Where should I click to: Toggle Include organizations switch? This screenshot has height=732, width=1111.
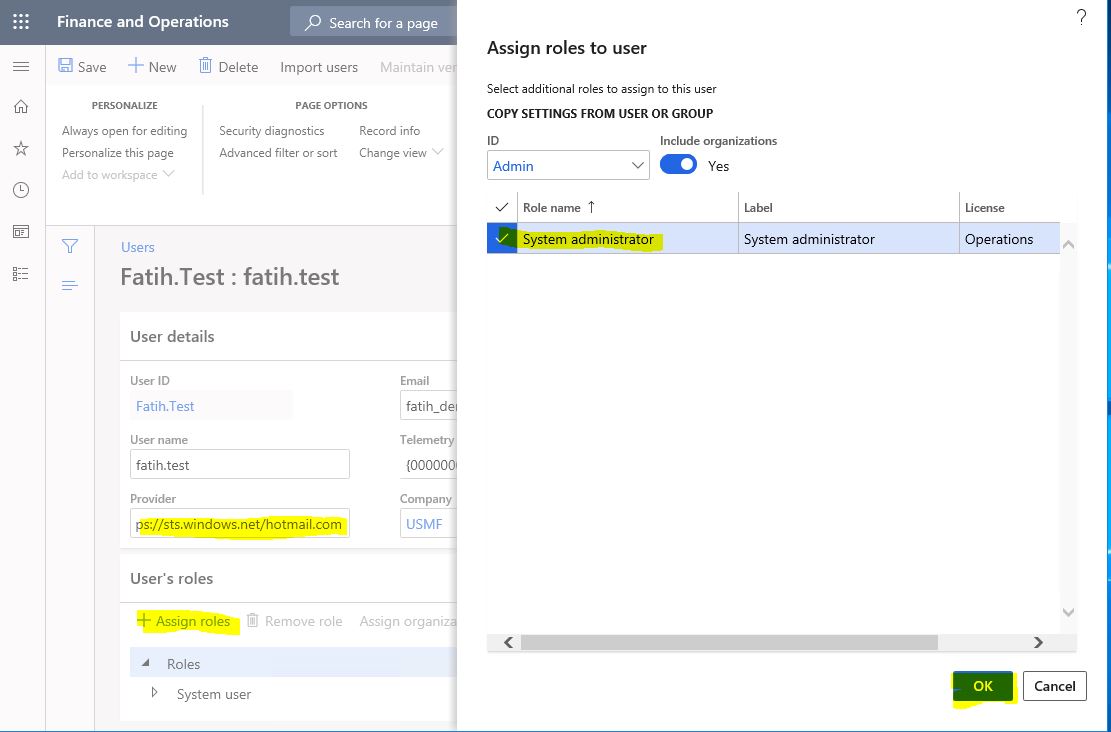tap(679, 164)
